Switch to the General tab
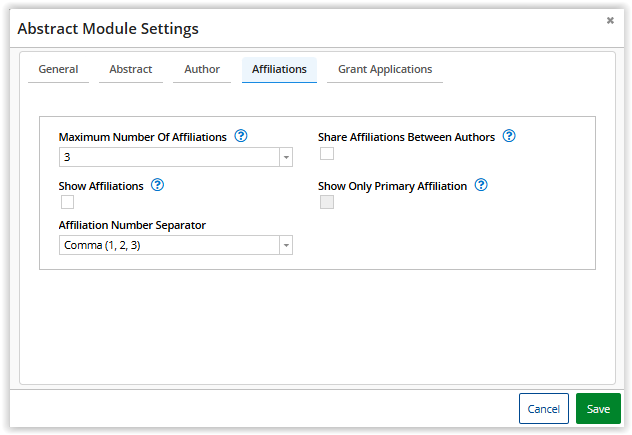This screenshot has width=632, height=435. tap(58, 70)
